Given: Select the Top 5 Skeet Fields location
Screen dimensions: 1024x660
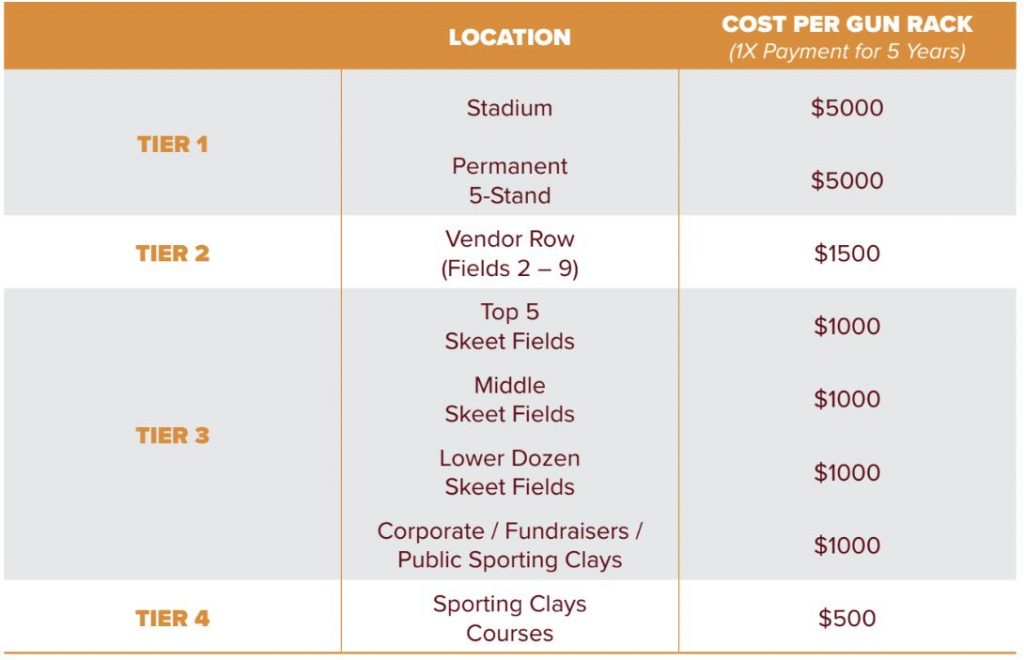Looking at the screenshot, I should pyautogui.click(x=509, y=326).
